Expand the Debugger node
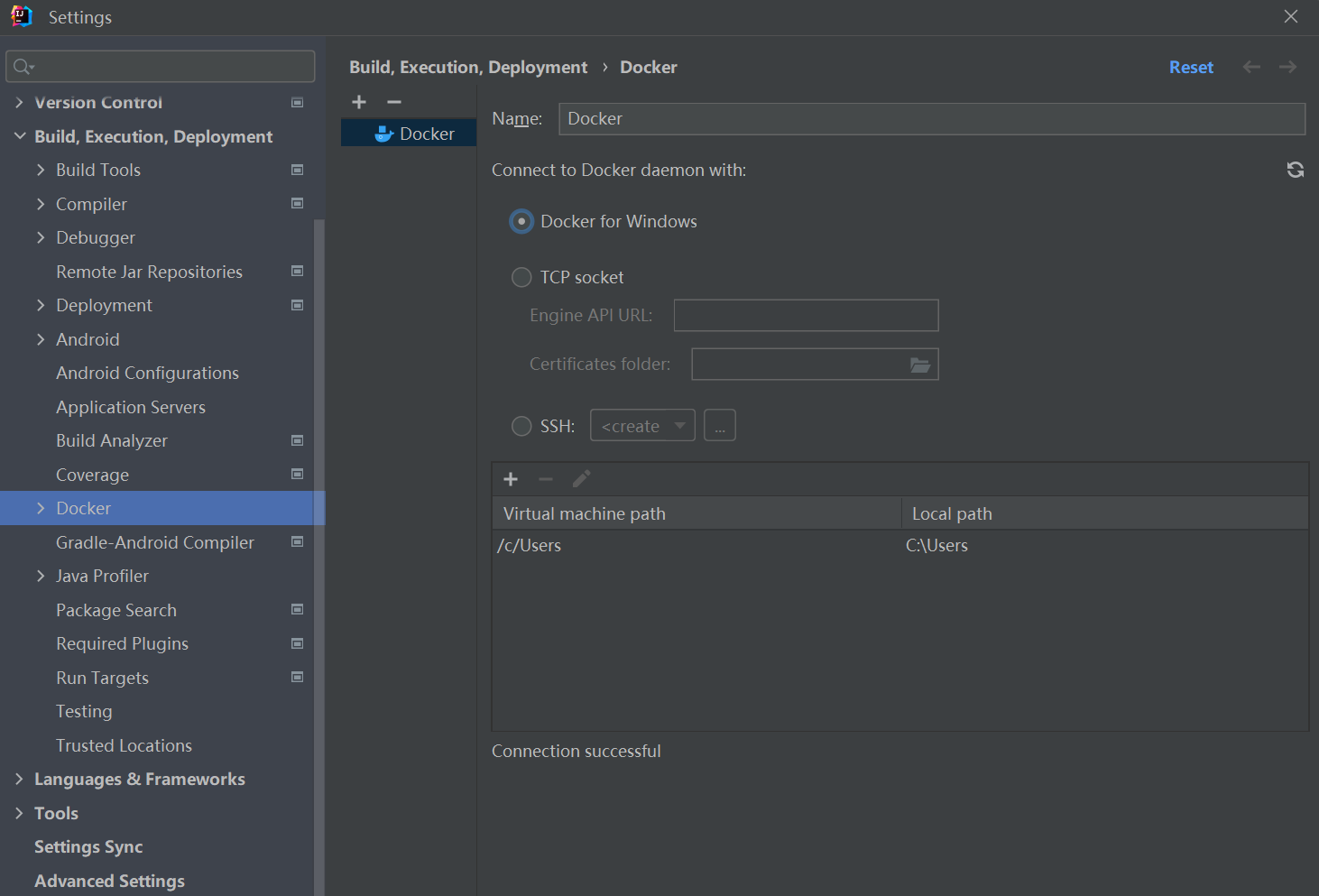Image resolution: width=1319 pixels, height=896 pixels. click(x=41, y=237)
